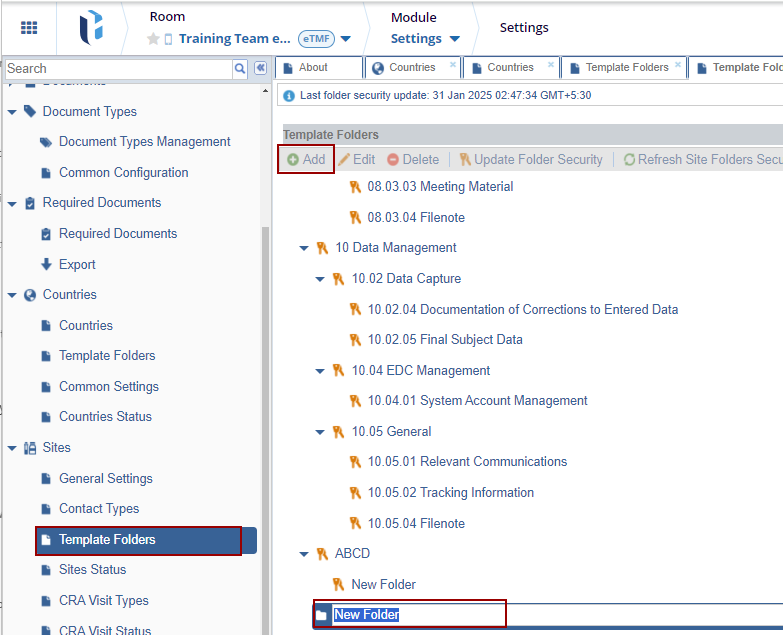Viewport: 783px width, 635px height.
Task: Click the Delete toolbar button
Action: (x=413, y=160)
